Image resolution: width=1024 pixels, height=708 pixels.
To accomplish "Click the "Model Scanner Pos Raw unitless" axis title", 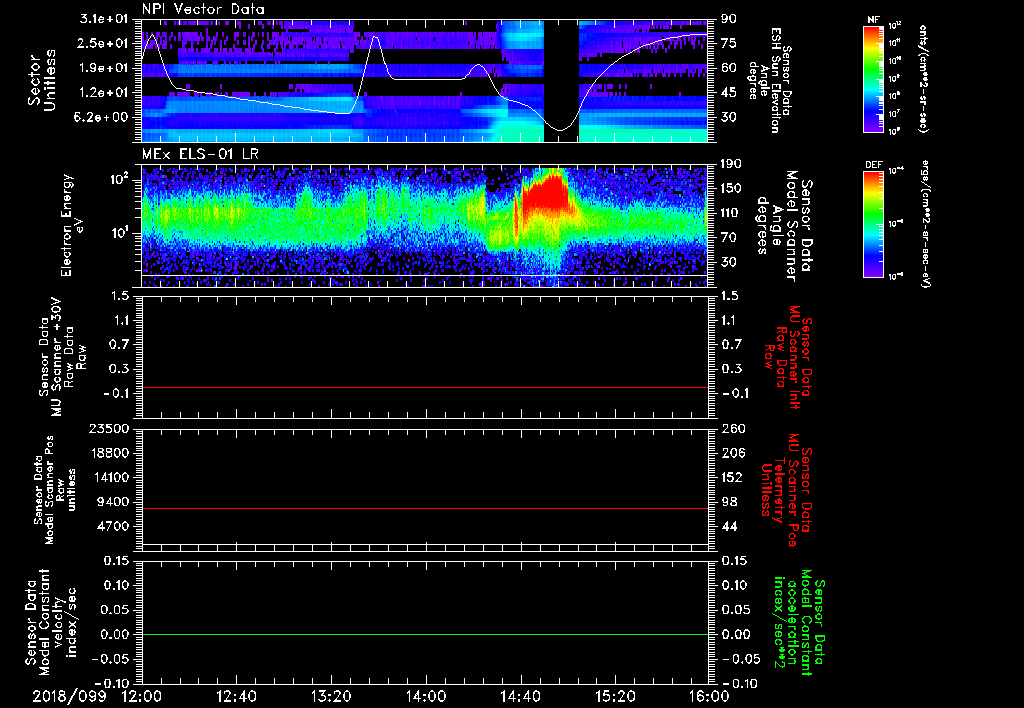I will click(54, 490).
